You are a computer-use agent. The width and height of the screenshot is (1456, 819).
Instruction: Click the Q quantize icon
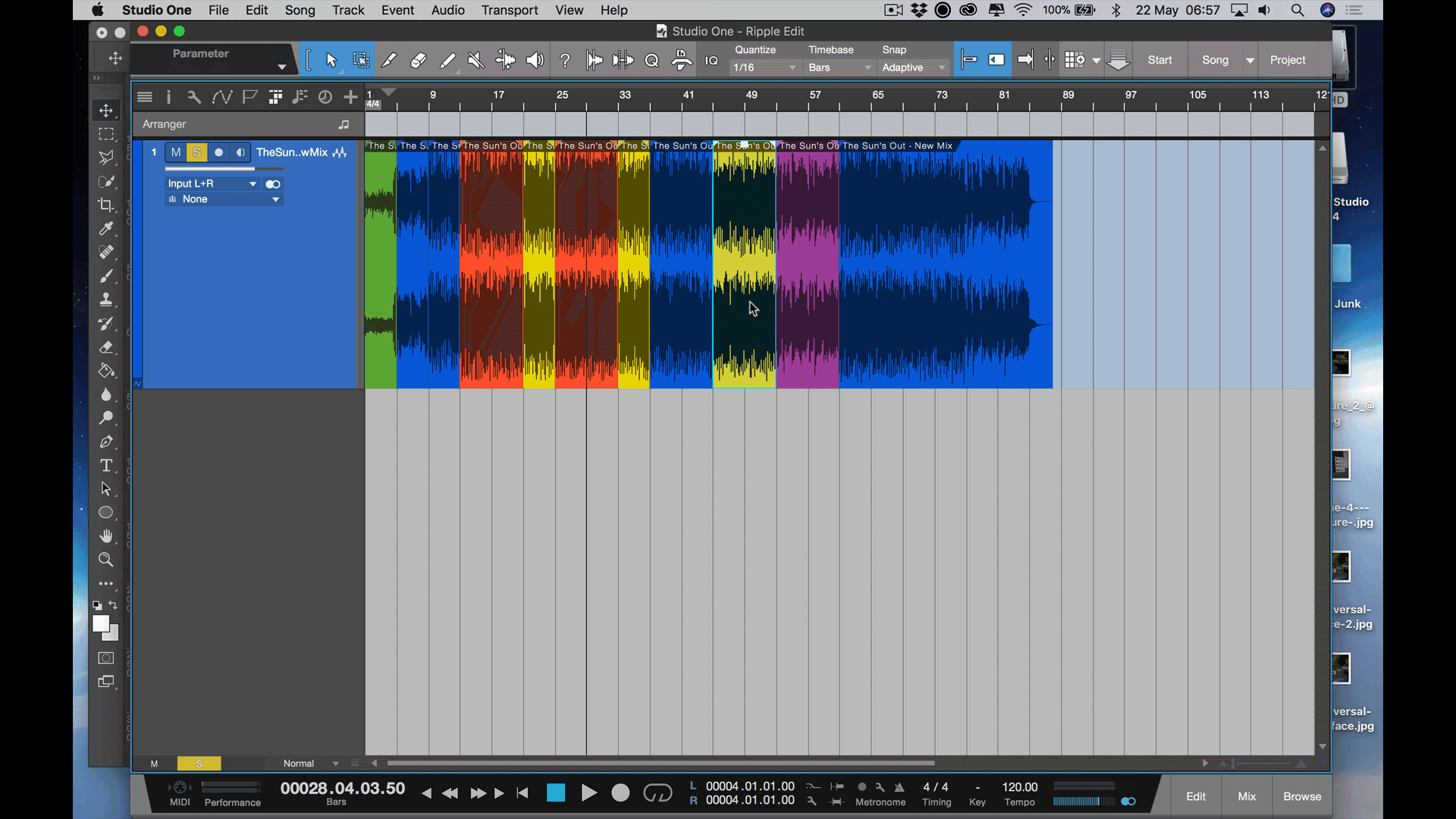[x=651, y=61]
